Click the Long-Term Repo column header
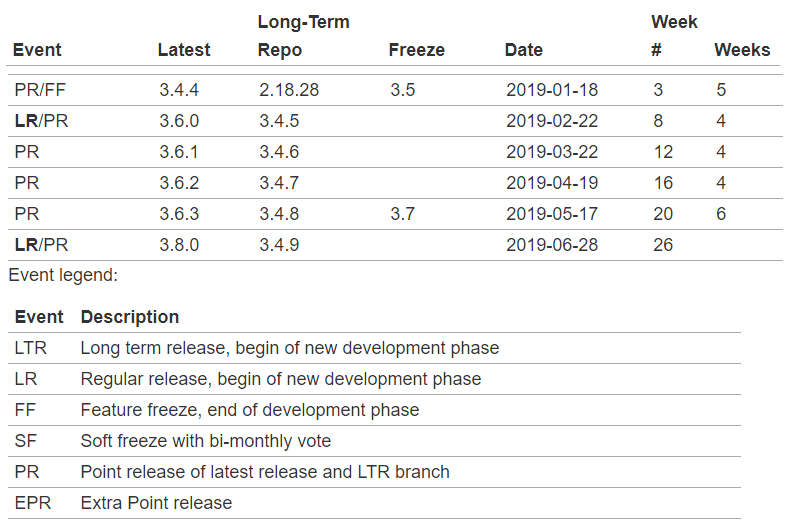785x530 pixels. tap(303, 36)
